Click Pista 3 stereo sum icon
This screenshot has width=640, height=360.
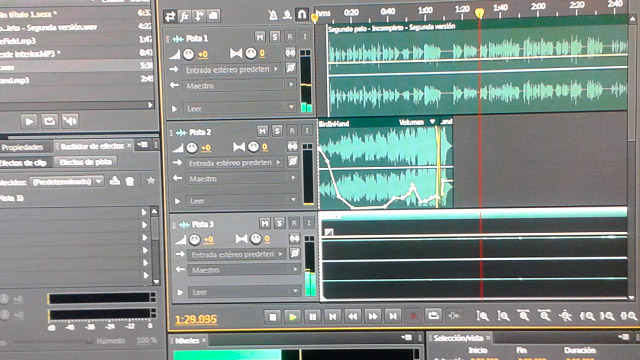pyautogui.click(x=295, y=238)
